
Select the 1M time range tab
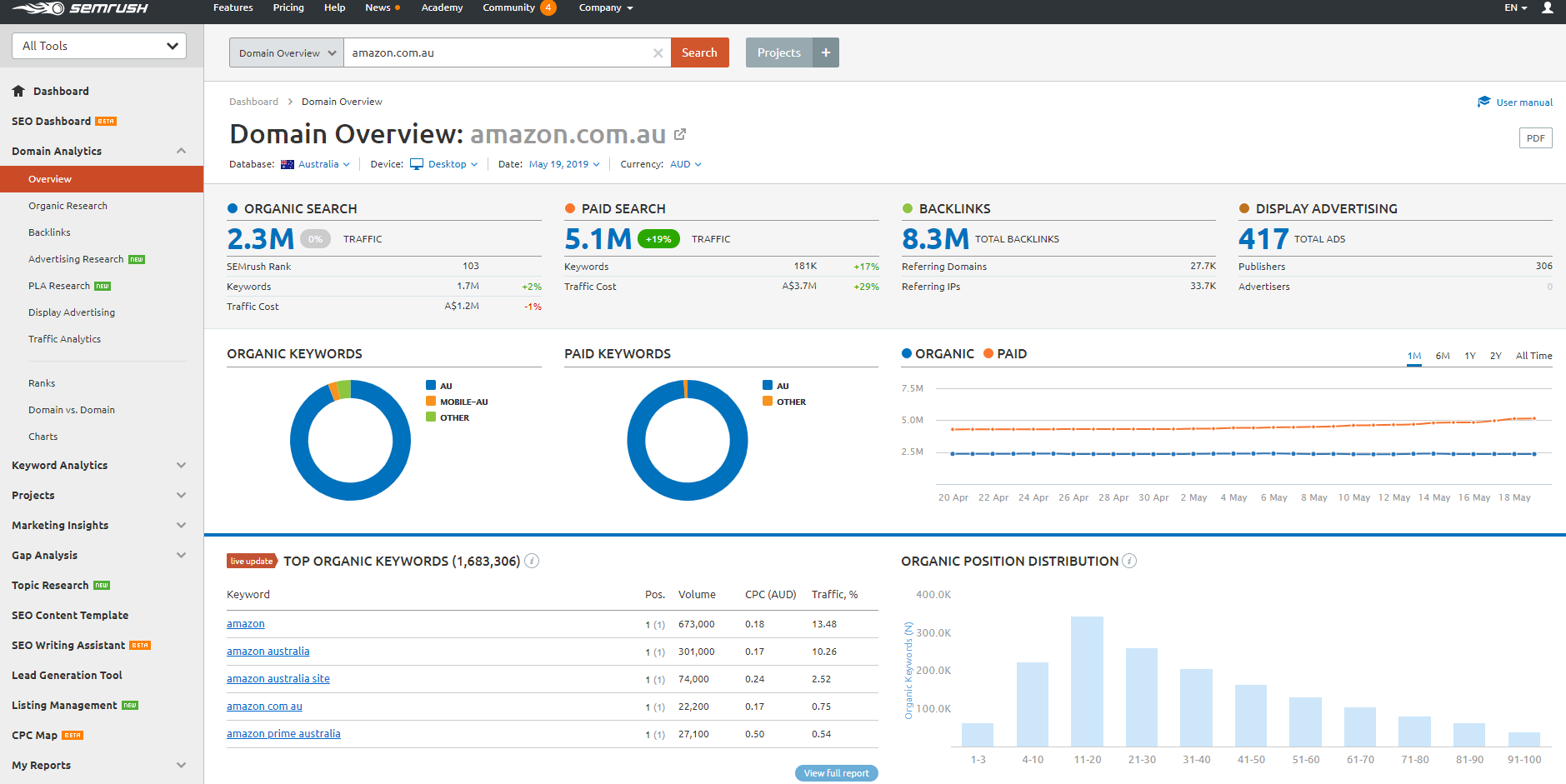pyautogui.click(x=1414, y=356)
